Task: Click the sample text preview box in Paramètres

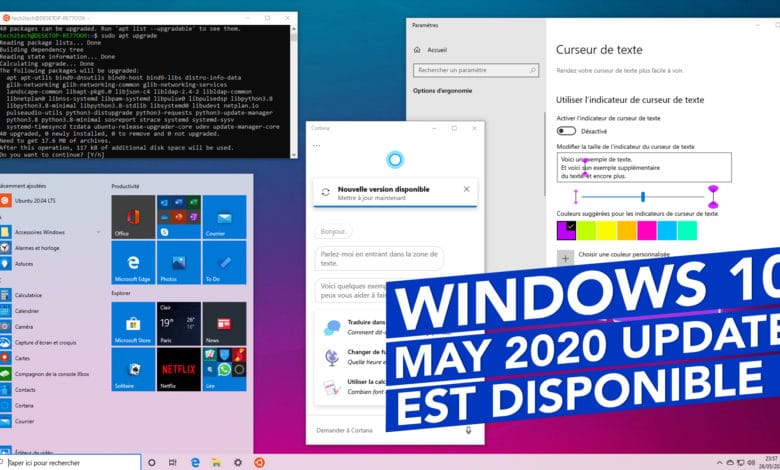Action: coord(644,168)
